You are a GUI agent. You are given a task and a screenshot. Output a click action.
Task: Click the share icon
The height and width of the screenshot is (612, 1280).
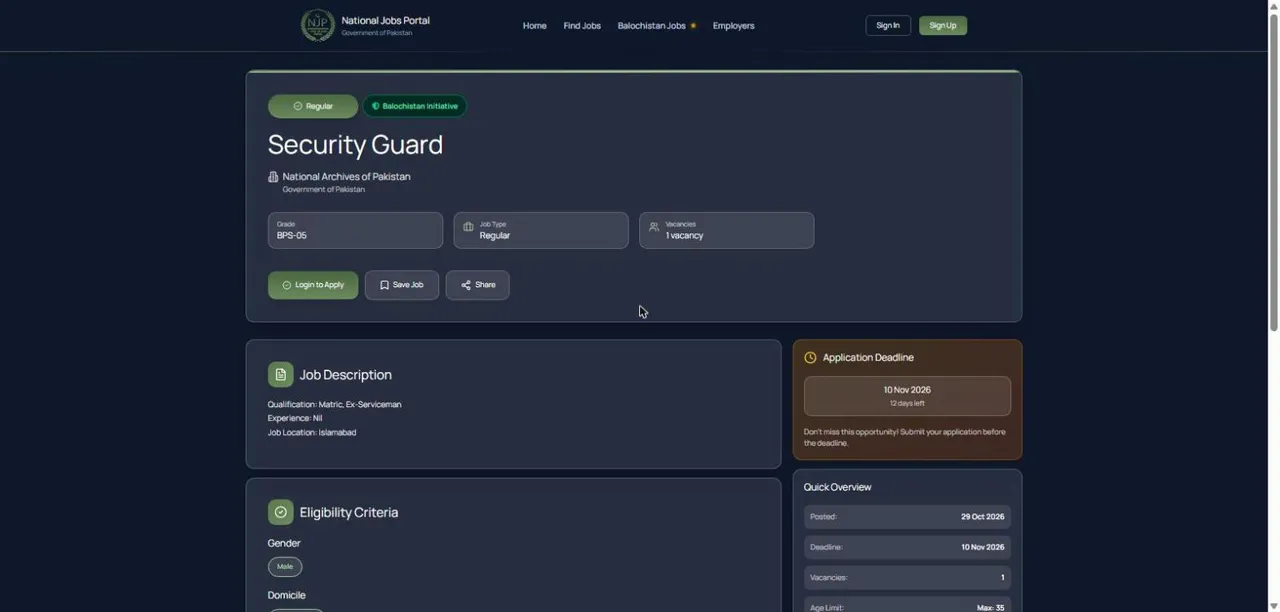click(466, 285)
